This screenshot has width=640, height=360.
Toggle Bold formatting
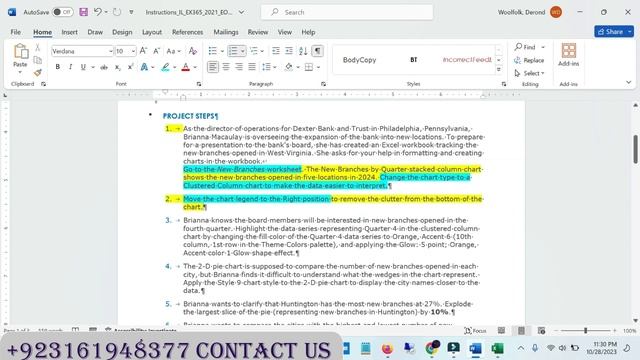(58, 67)
